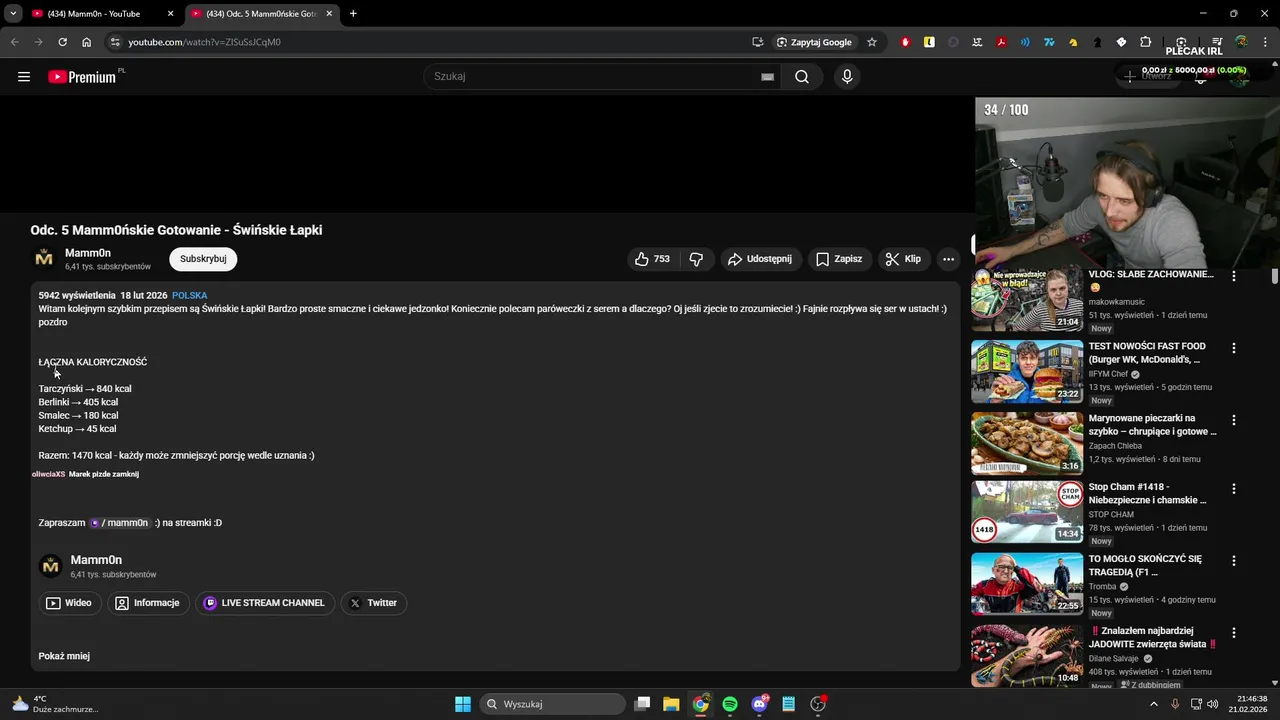
Task: Create a clip with Klip button
Action: coord(903,259)
